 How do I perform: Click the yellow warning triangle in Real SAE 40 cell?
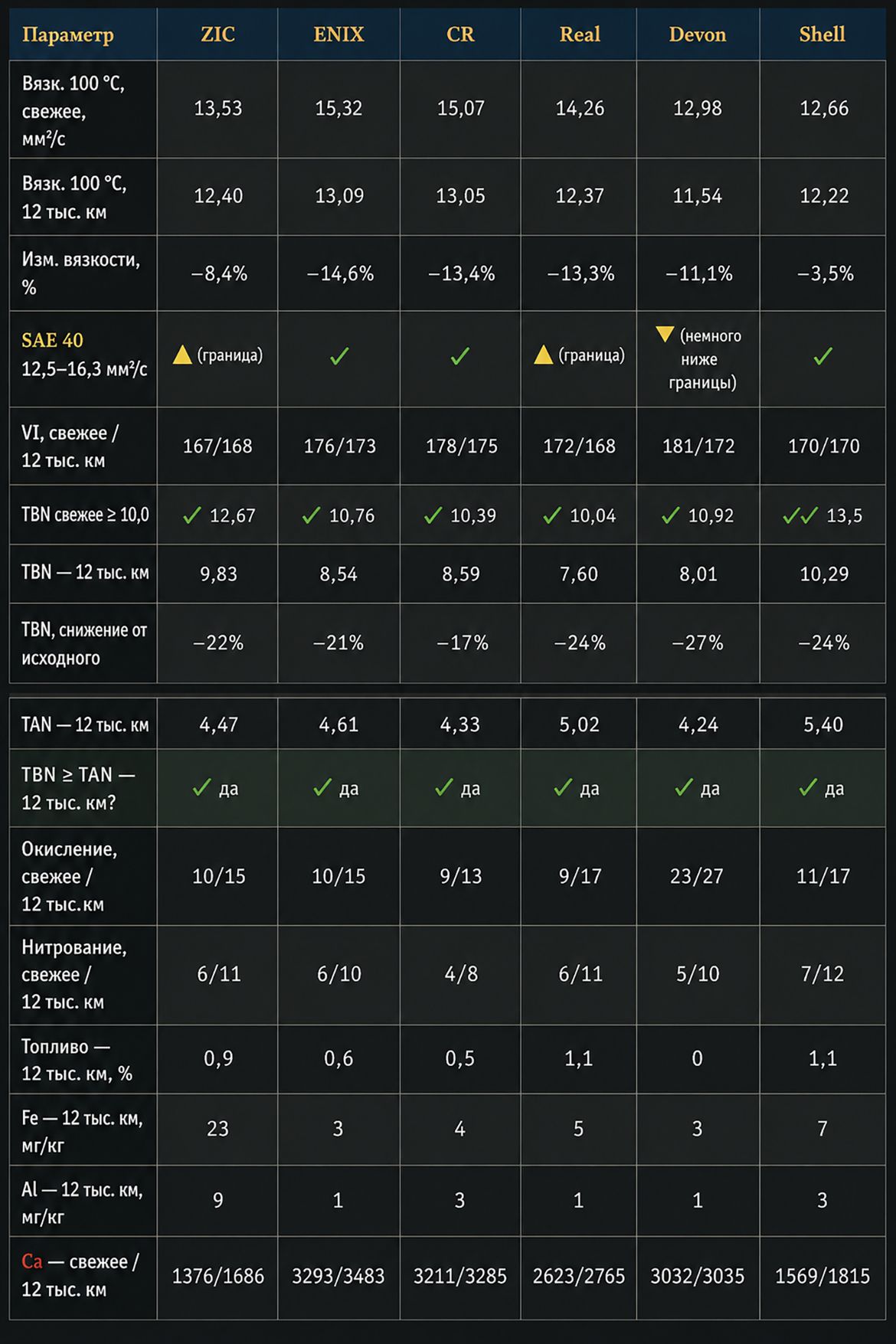click(x=543, y=355)
